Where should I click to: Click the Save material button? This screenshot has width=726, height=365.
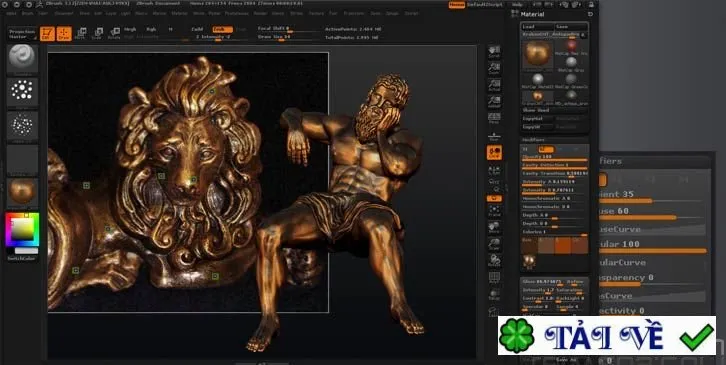(x=572, y=27)
